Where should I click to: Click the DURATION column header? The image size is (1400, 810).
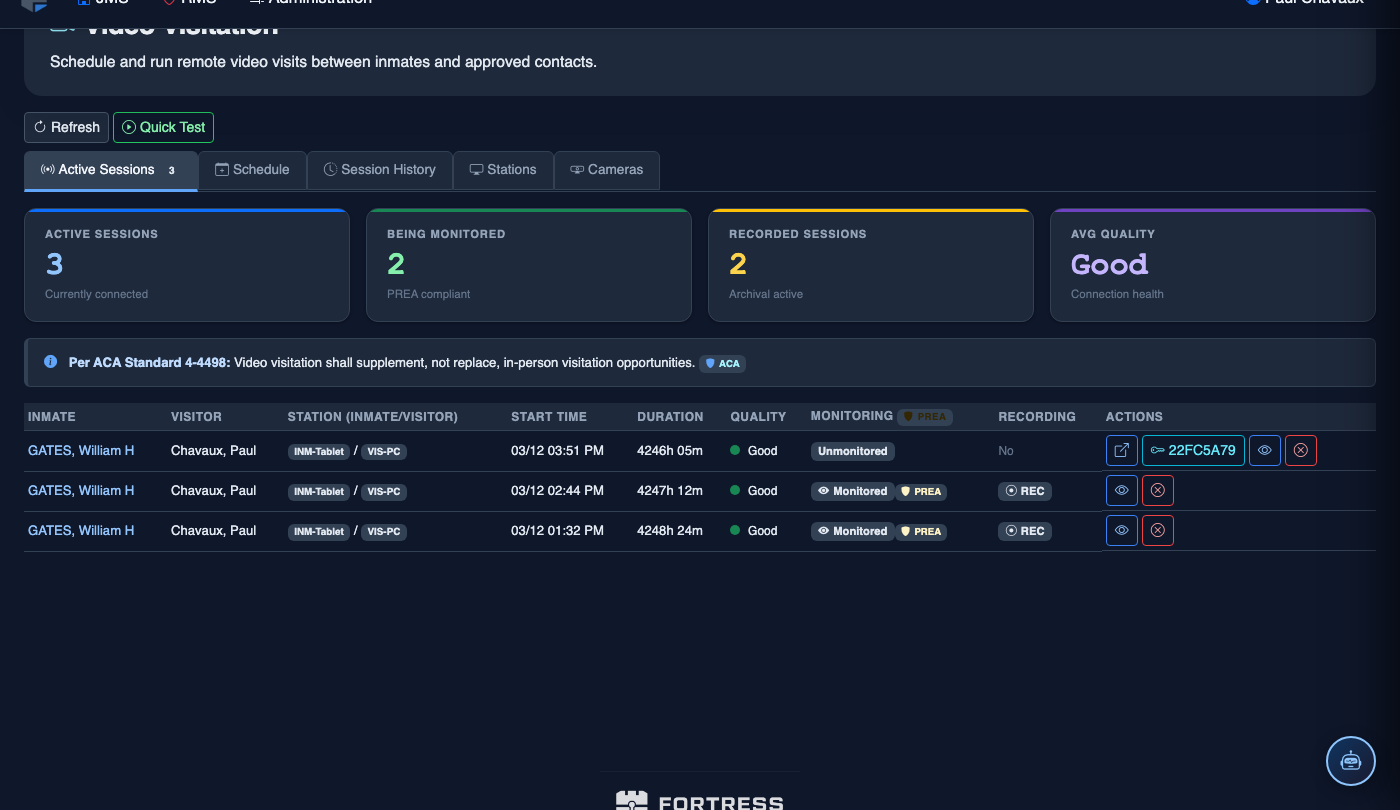670,417
